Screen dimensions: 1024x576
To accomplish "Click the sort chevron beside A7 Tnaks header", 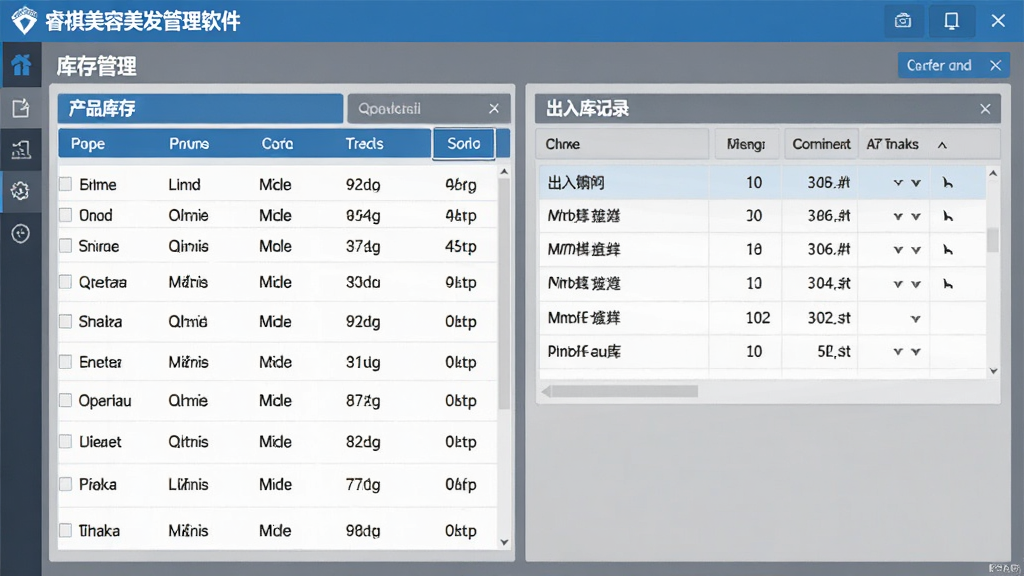I will click(x=942, y=145).
